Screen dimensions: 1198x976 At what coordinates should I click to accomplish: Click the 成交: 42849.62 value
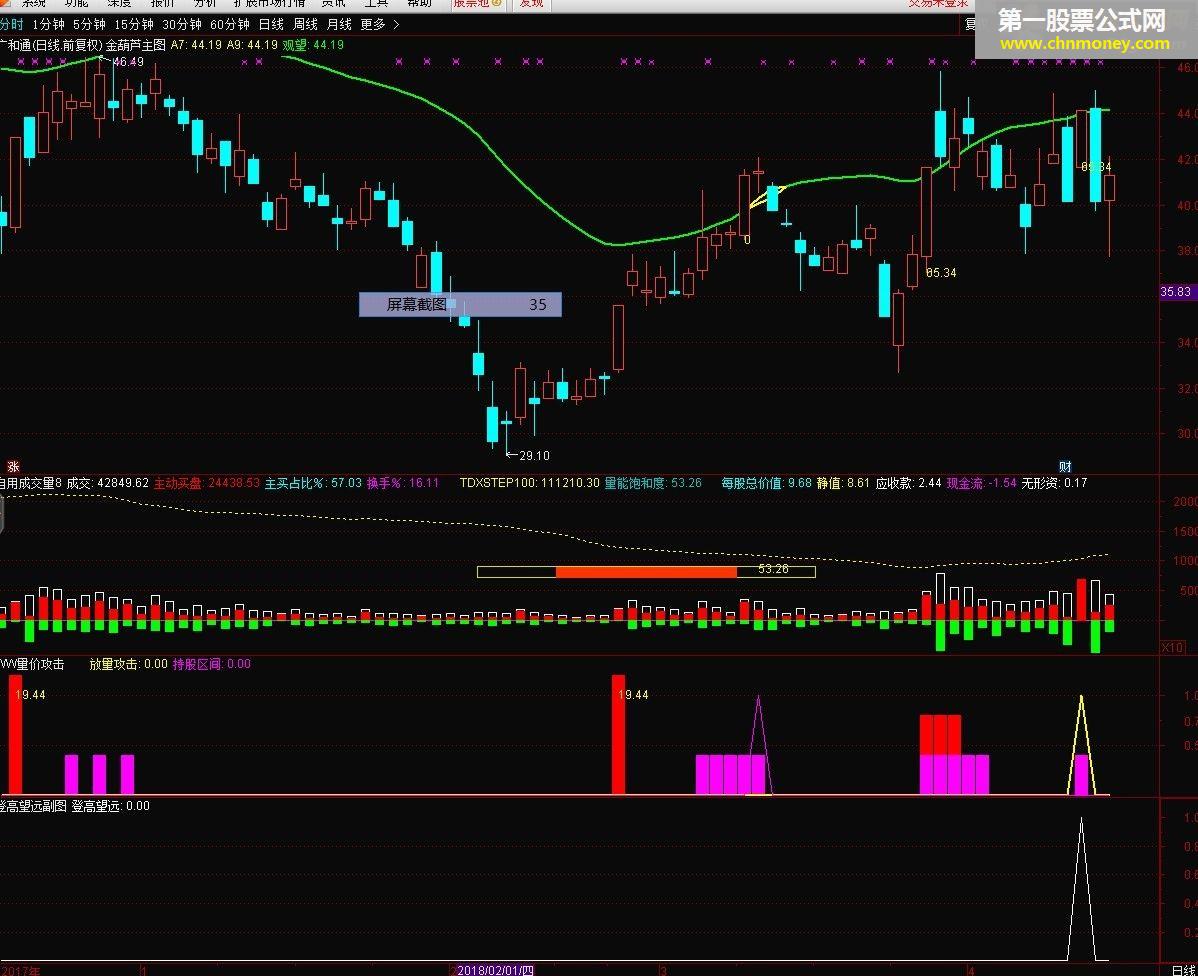[x=108, y=483]
